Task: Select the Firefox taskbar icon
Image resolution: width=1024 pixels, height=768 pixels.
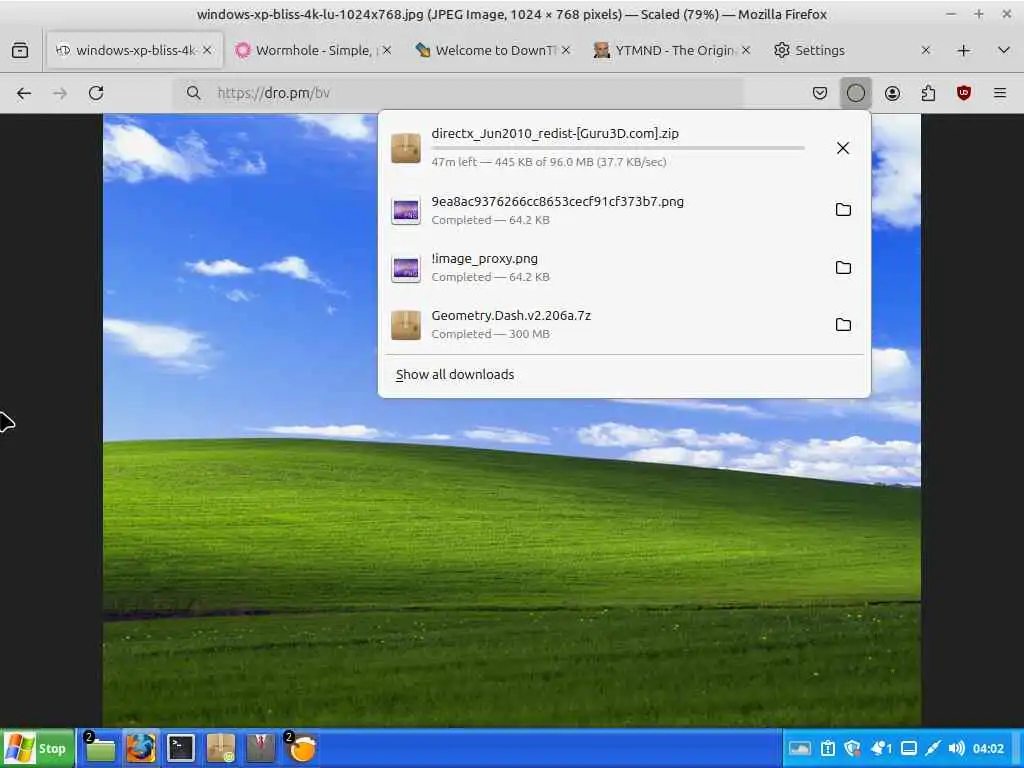Action: pos(140,748)
